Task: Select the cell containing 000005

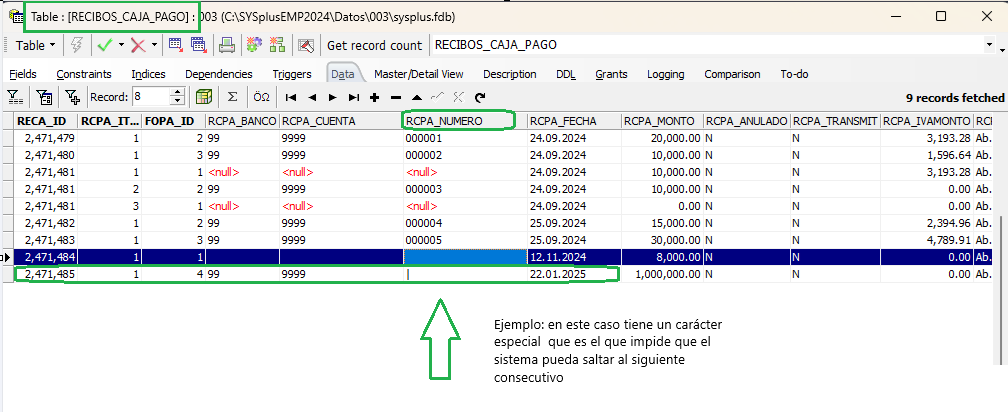Action: [465, 240]
